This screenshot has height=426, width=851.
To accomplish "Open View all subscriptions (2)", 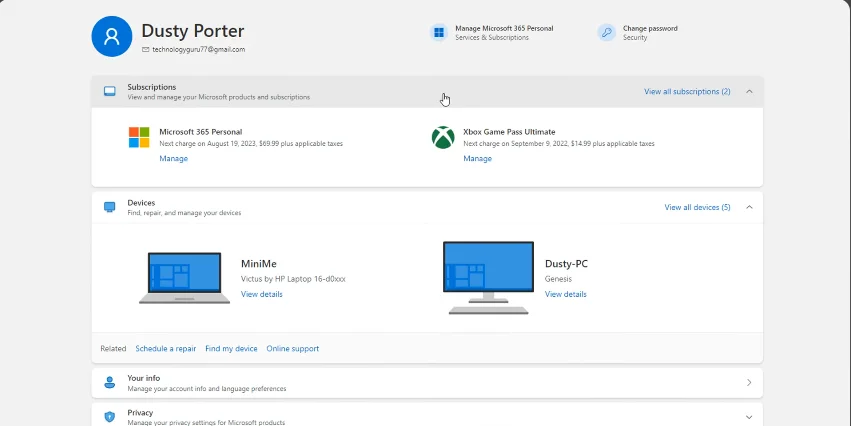I will [x=687, y=92].
